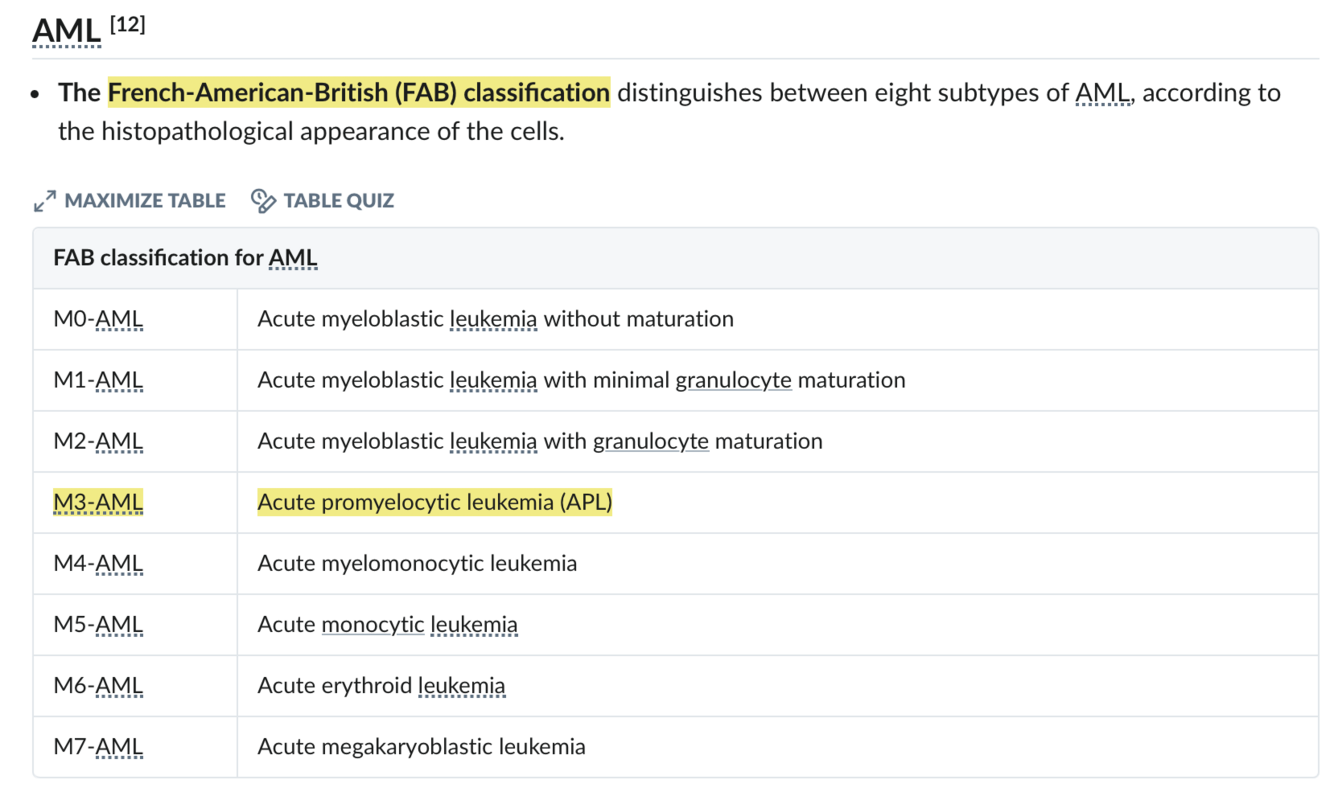Start the TABLE QUIZ
The height and width of the screenshot is (788, 1334).
(322, 201)
